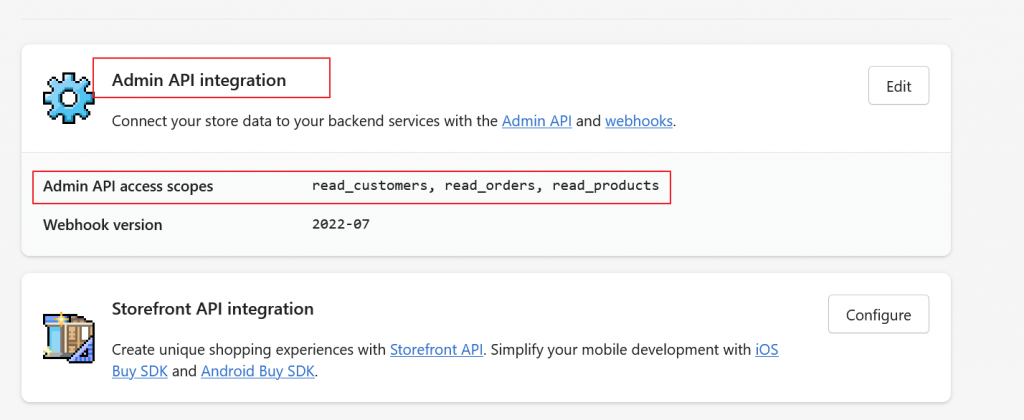Click the Storefront API shop icon
Screen dimensions: 1024x420
pyautogui.click(x=69, y=336)
